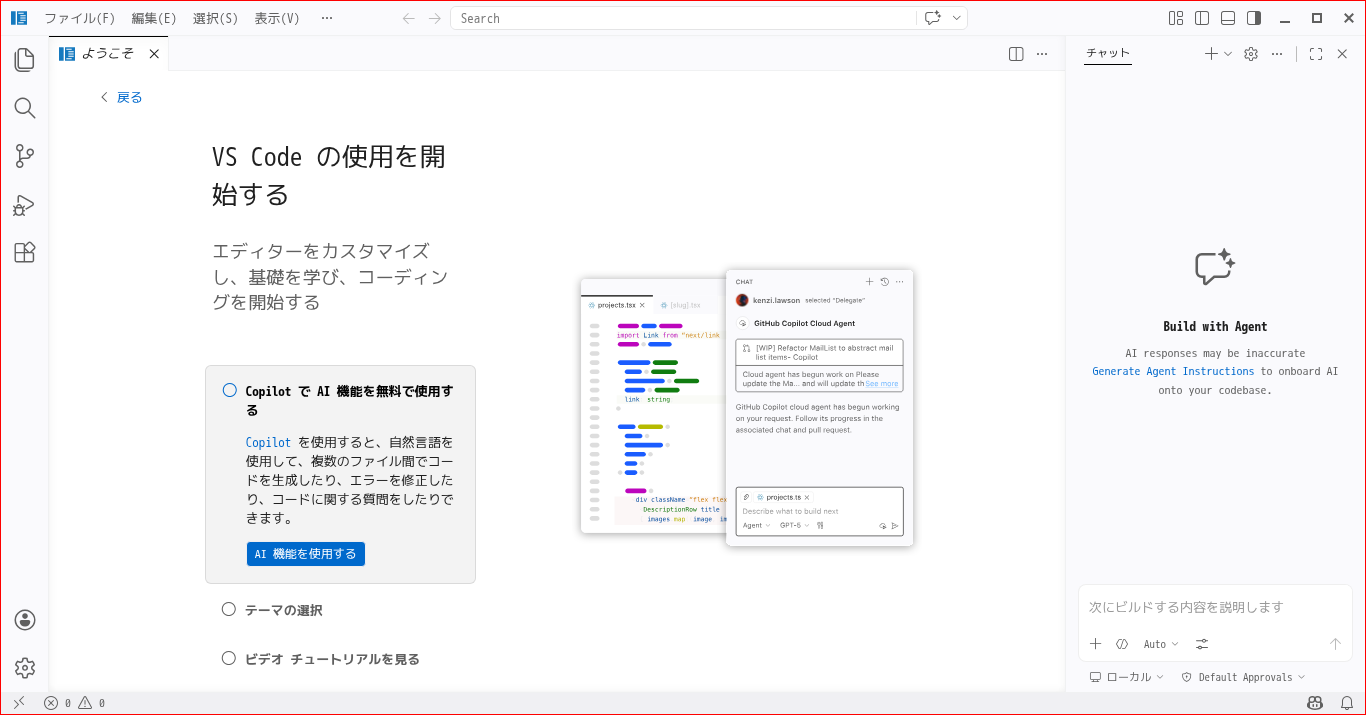The image size is (1366, 715).
Task: Click the remote window indicator in status bar
Action: click(x=18, y=703)
